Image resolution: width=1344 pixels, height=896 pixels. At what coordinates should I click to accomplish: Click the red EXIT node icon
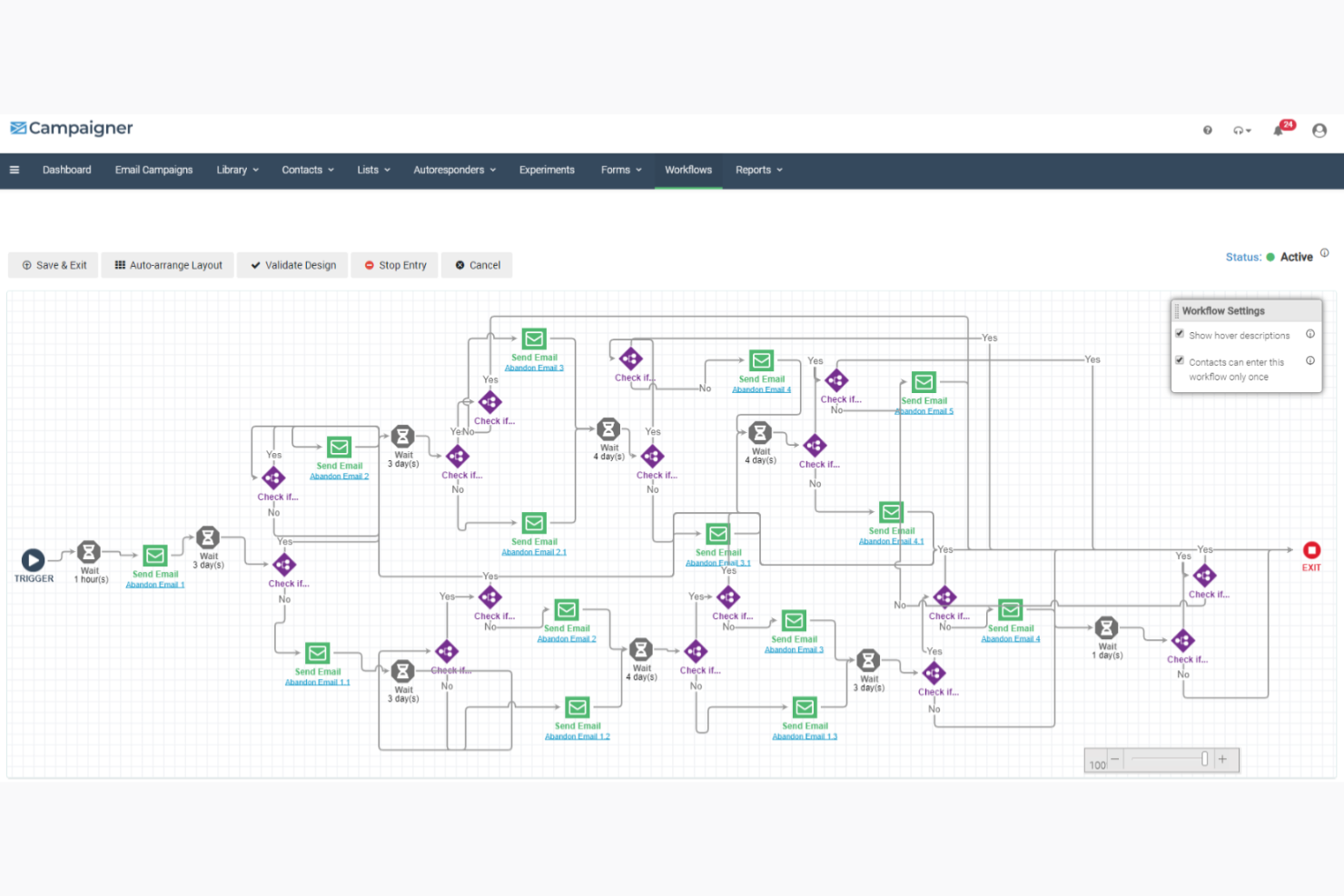pyautogui.click(x=1311, y=550)
